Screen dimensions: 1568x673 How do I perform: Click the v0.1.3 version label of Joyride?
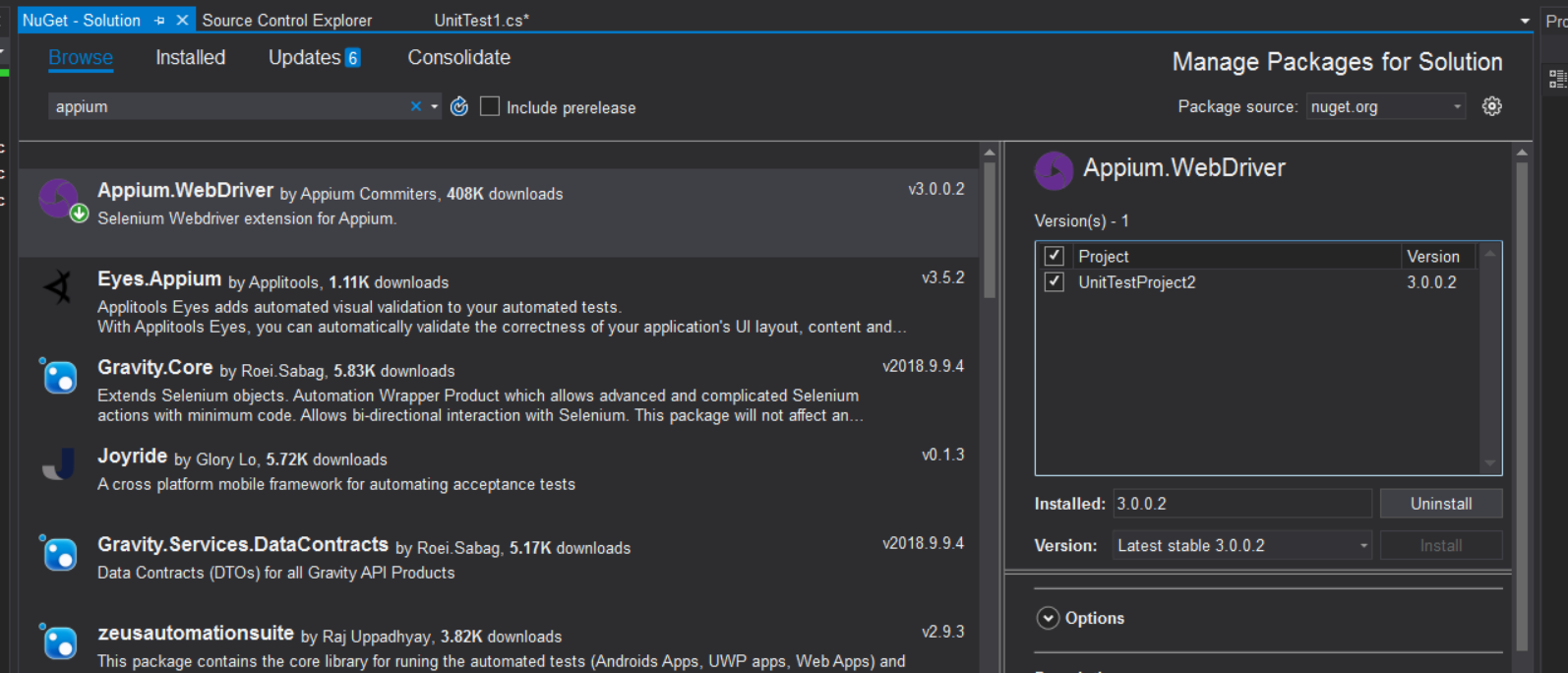tap(943, 455)
